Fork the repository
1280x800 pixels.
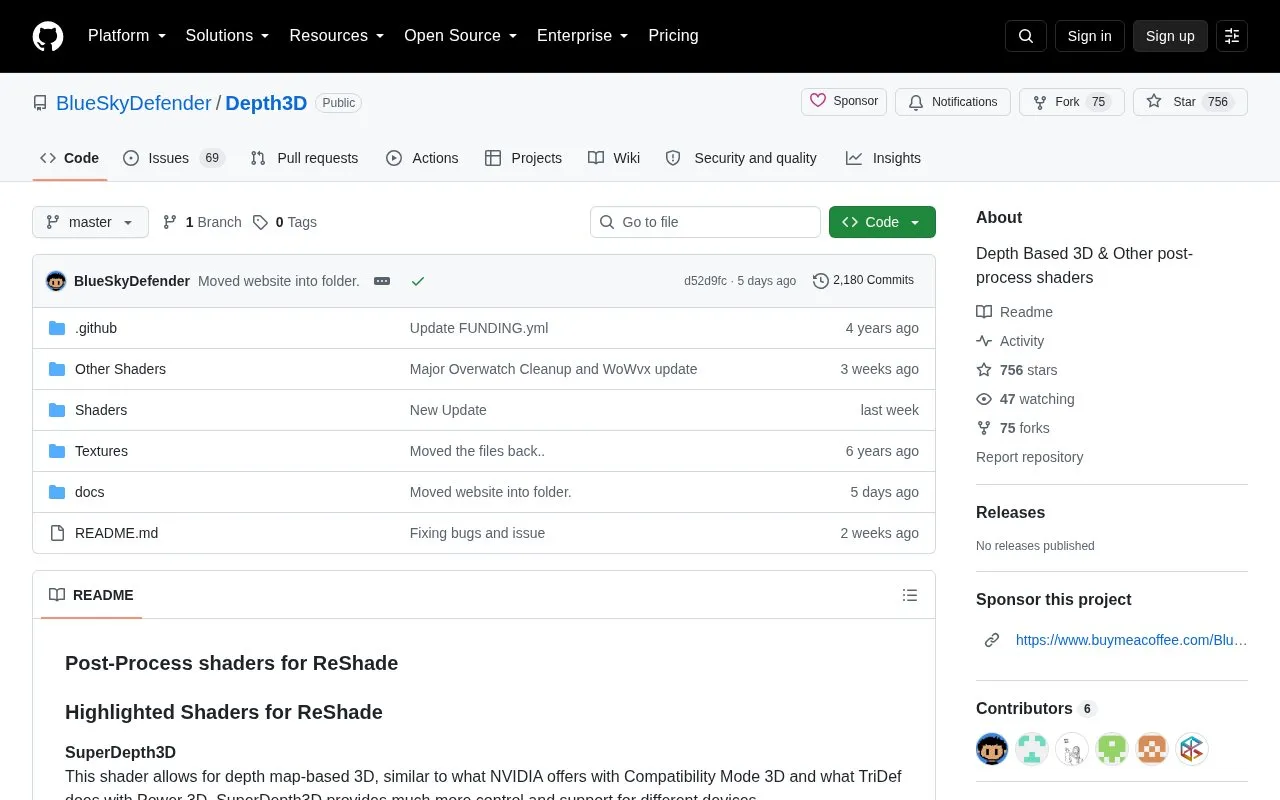point(1072,102)
